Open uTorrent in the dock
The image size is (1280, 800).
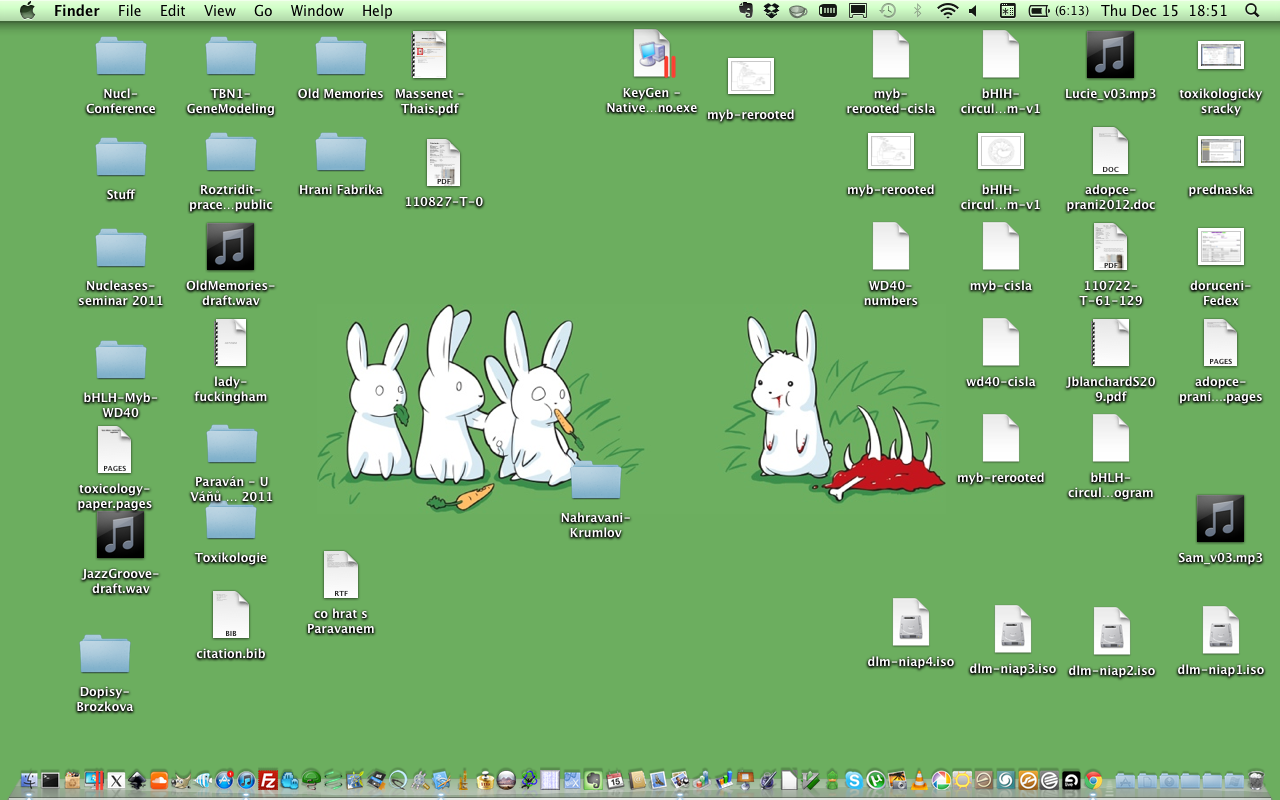point(876,780)
